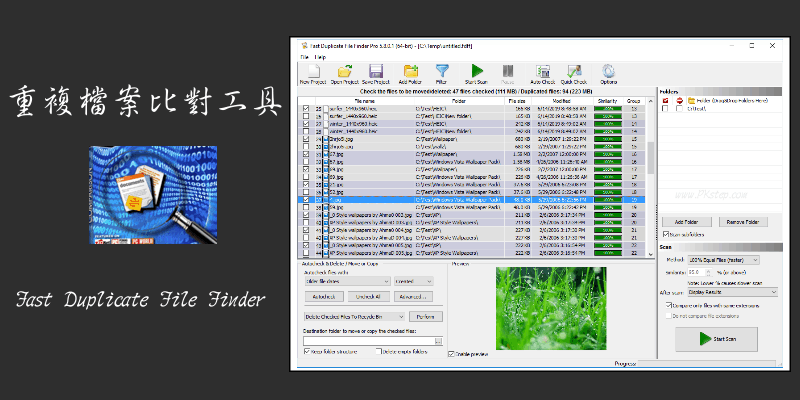Click the yellow folder icon in Folders list
800x400 pixels.
(691, 101)
